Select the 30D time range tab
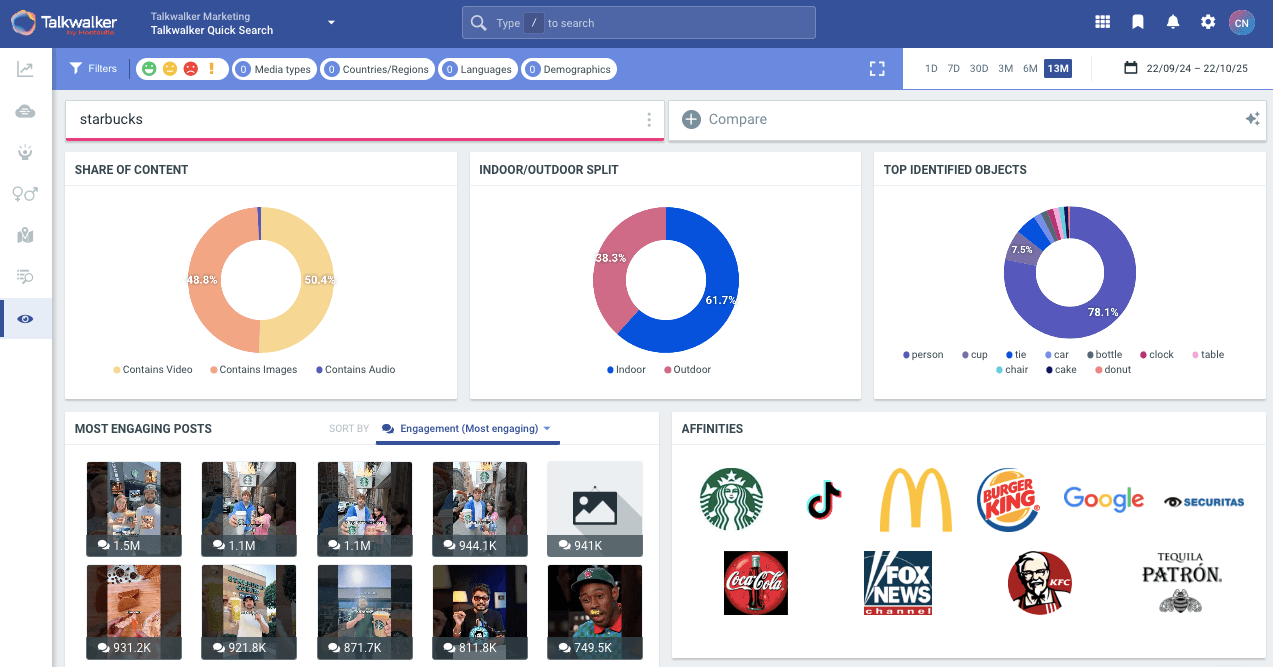The width and height of the screenshot is (1273, 667). [979, 69]
